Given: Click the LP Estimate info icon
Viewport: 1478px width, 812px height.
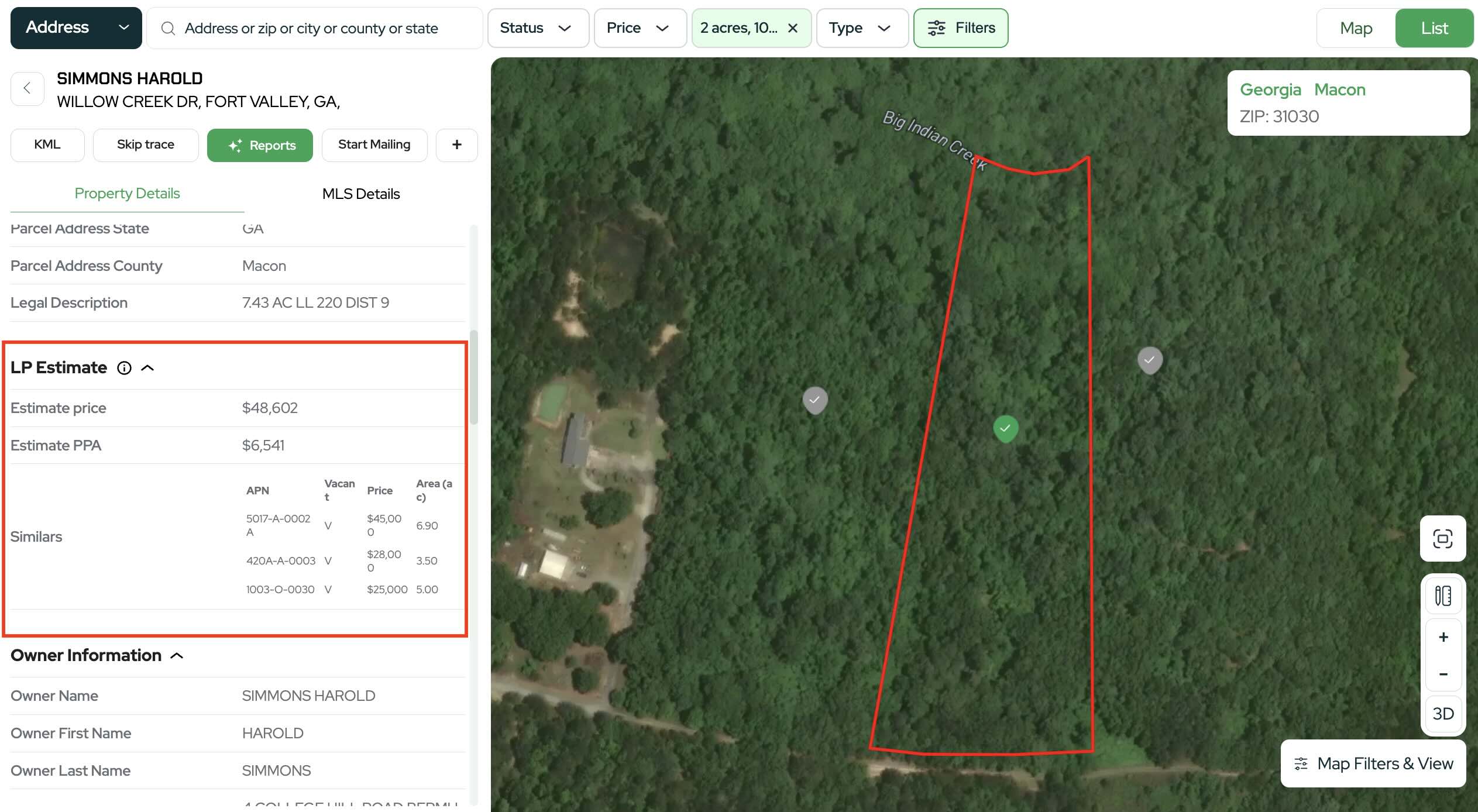Looking at the screenshot, I should pos(124,368).
